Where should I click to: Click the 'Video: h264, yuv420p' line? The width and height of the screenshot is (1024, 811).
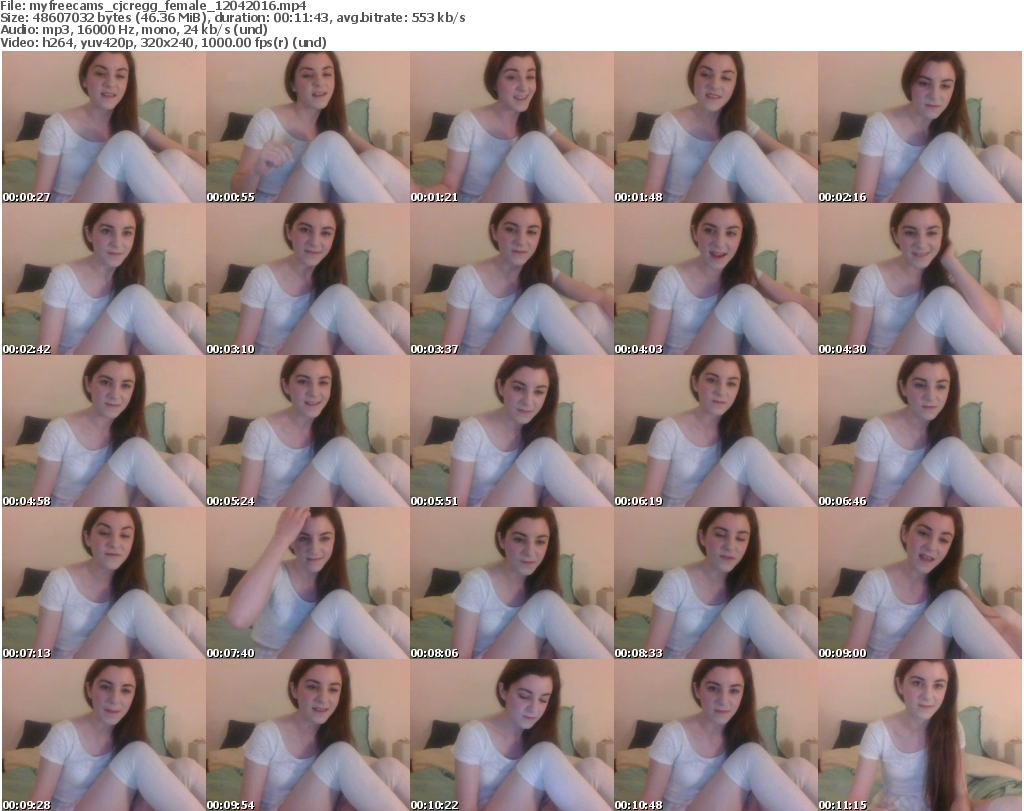pos(163,42)
